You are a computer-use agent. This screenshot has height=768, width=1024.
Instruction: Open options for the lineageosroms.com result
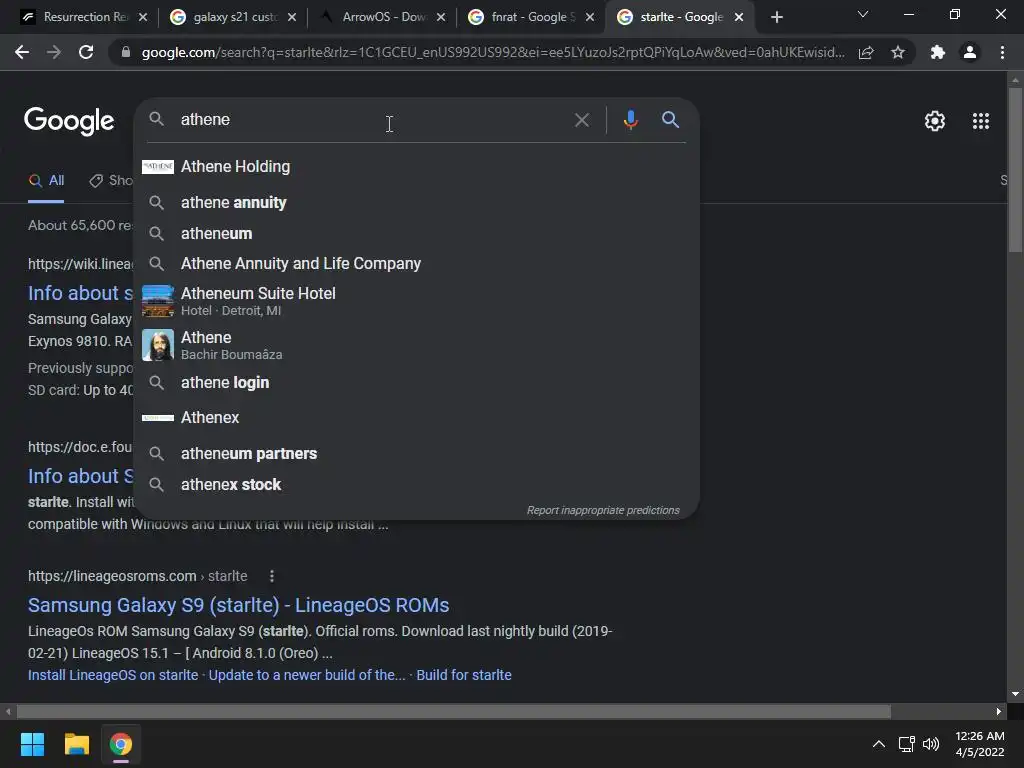(272, 576)
